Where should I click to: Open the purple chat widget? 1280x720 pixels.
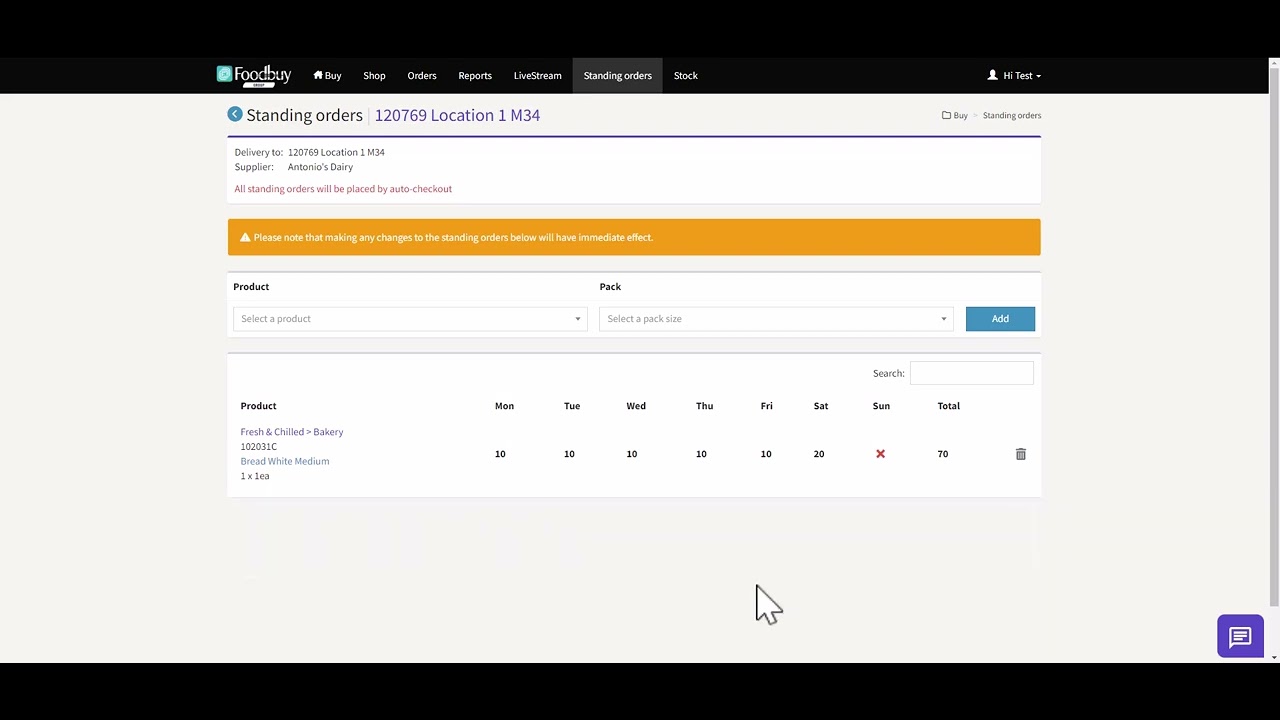[1240, 637]
